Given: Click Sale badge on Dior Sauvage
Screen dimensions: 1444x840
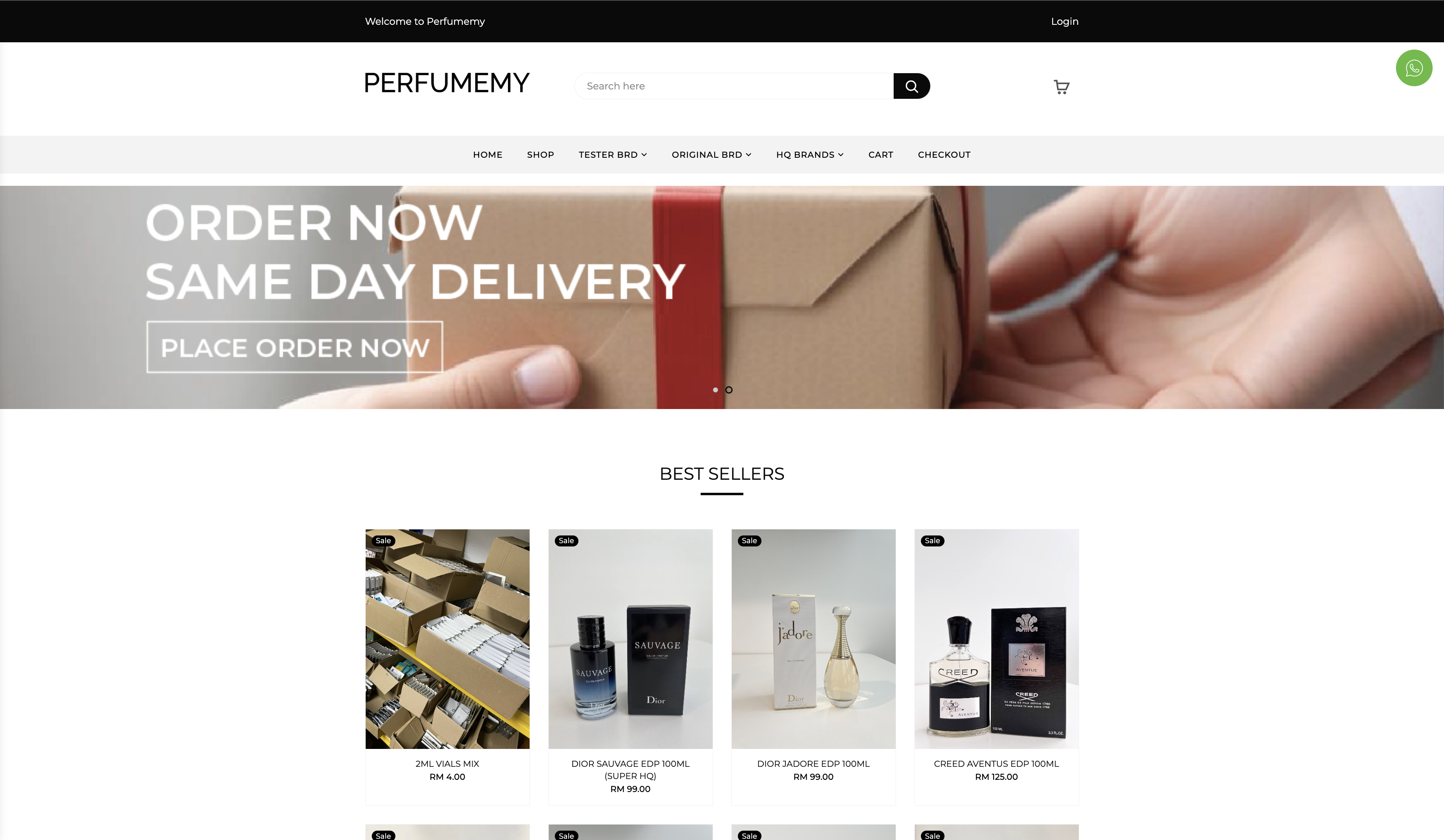Looking at the screenshot, I should coord(566,540).
